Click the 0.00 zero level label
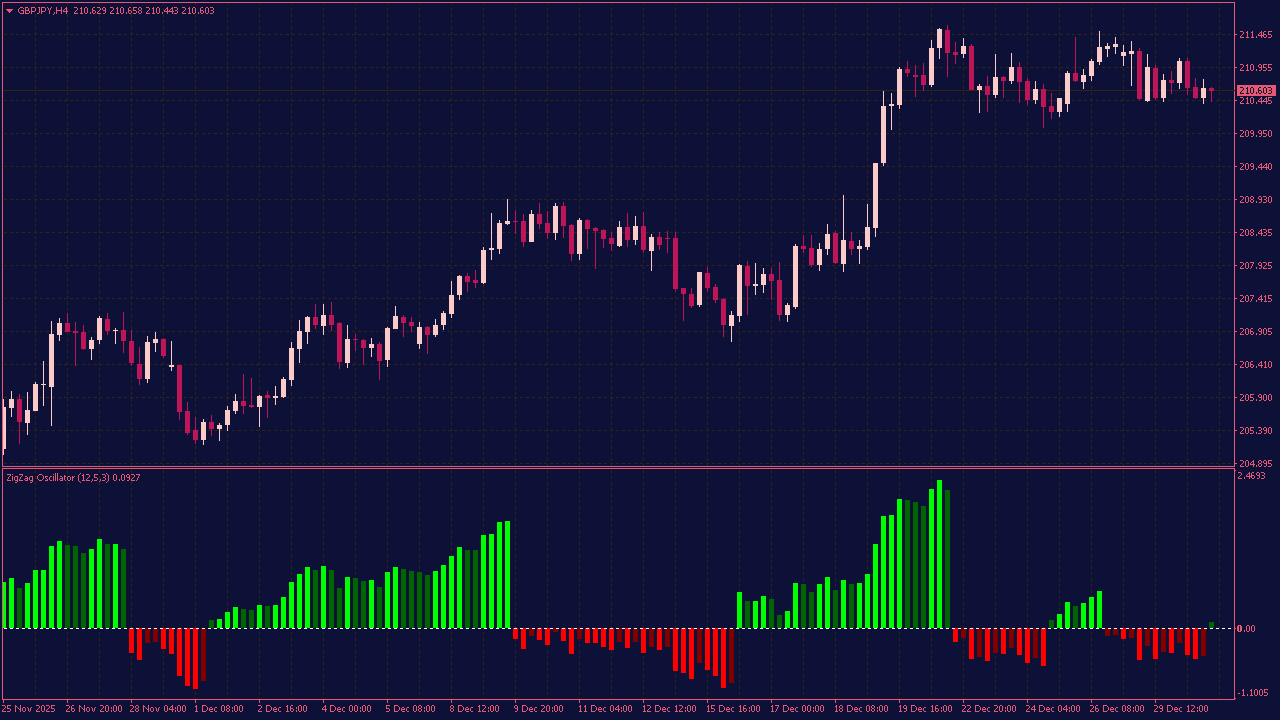 click(x=1246, y=629)
